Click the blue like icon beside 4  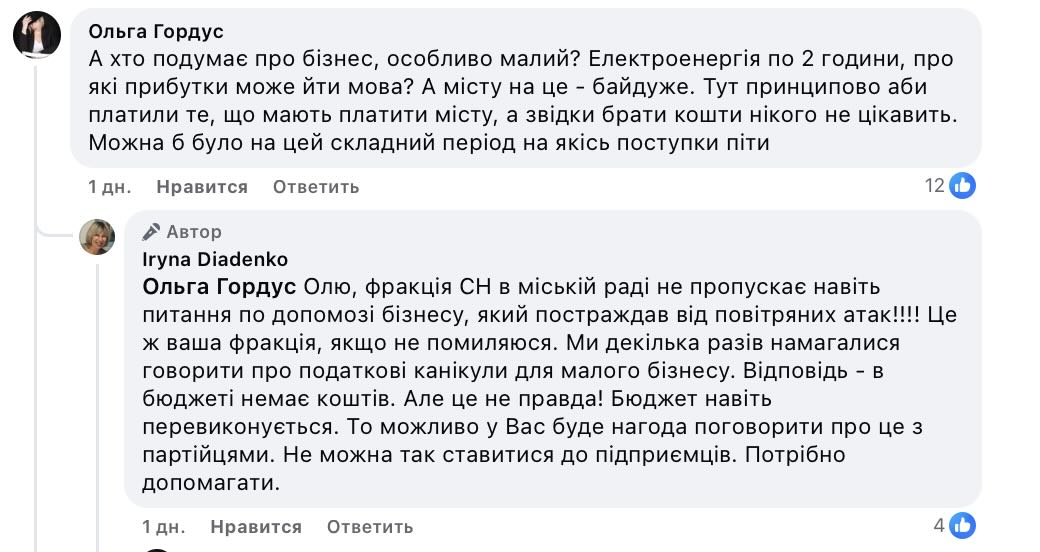pyautogui.click(x=963, y=525)
